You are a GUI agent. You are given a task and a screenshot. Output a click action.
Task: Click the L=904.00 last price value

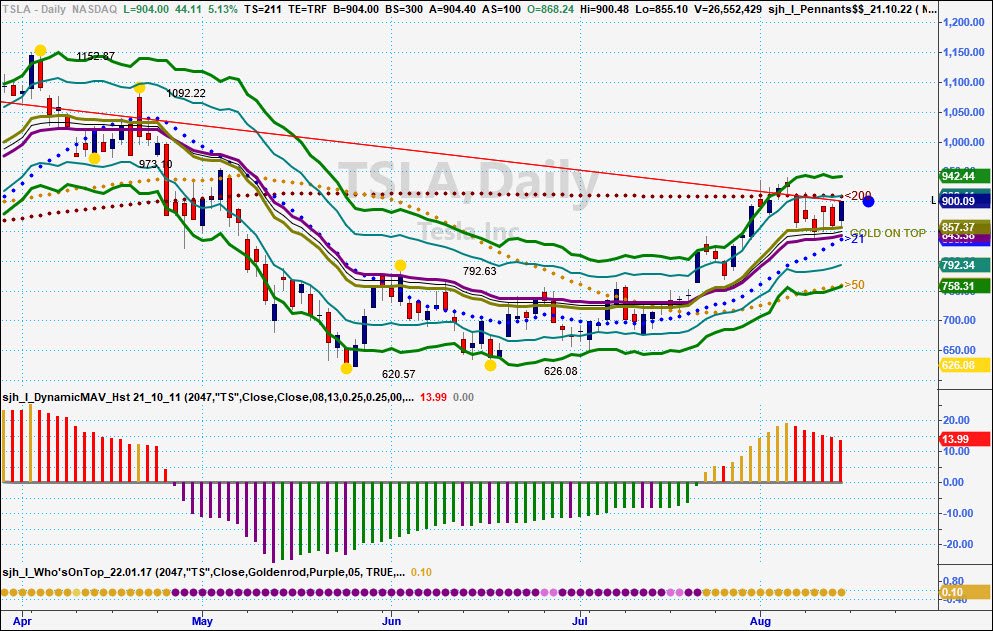click(146, 10)
